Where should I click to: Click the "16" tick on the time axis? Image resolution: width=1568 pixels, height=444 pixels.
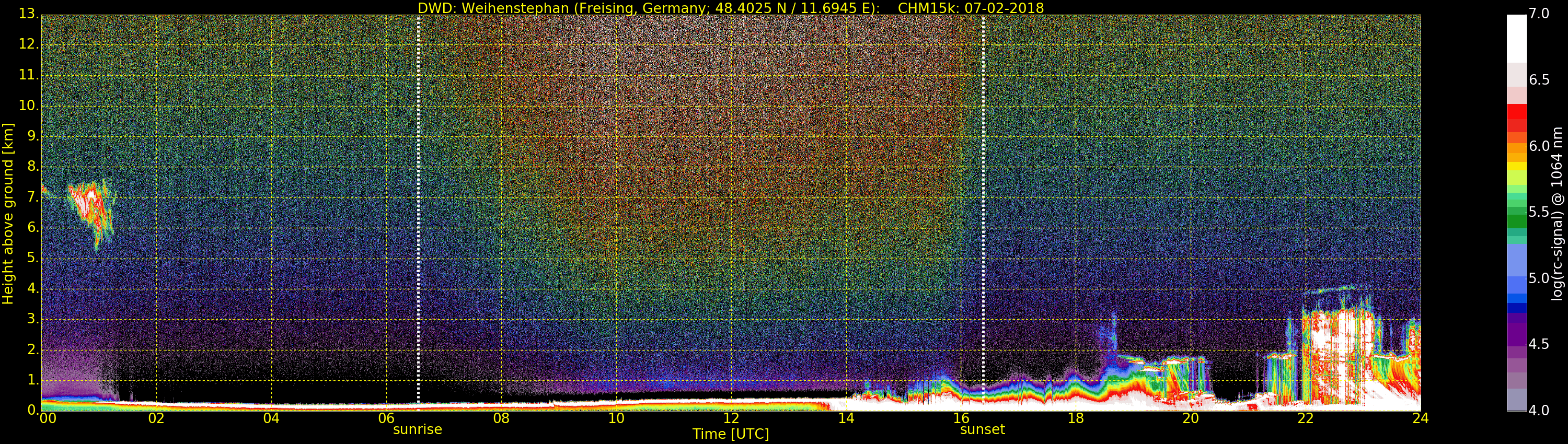click(x=961, y=418)
